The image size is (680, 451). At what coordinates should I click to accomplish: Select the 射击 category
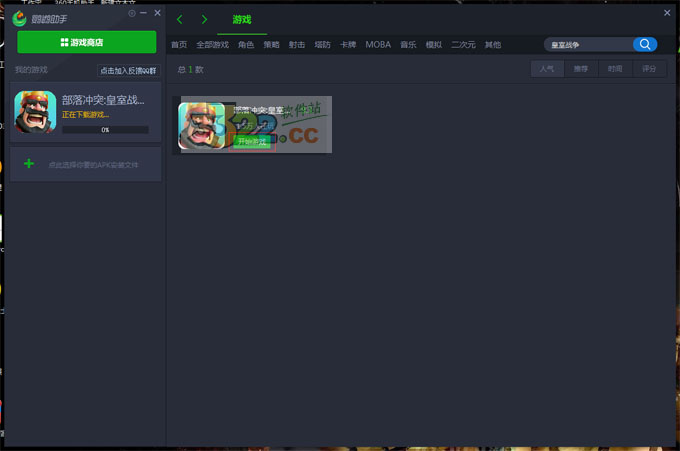(297, 45)
